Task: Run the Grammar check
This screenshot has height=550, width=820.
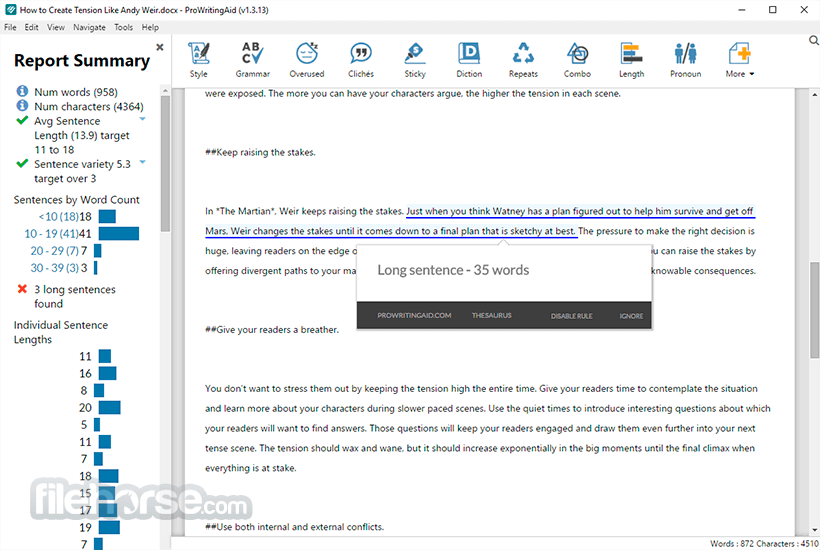Action: [x=253, y=60]
